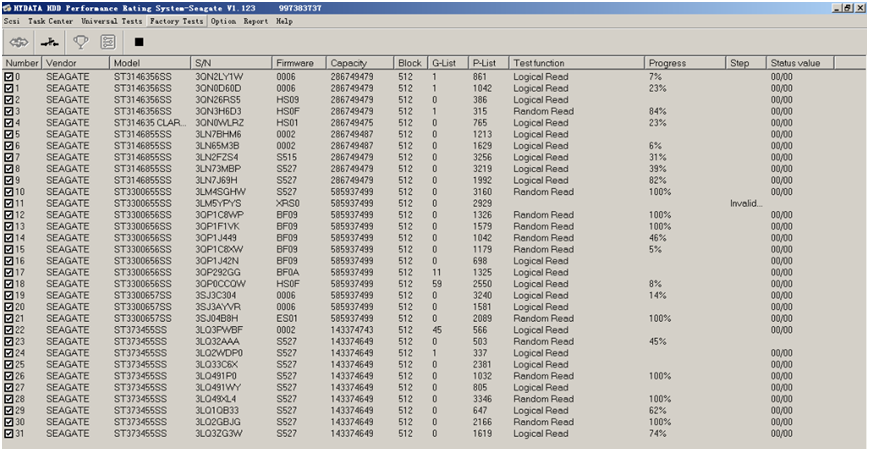Open the Scsi menu
This screenshot has width=869, height=451.
(11, 21)
